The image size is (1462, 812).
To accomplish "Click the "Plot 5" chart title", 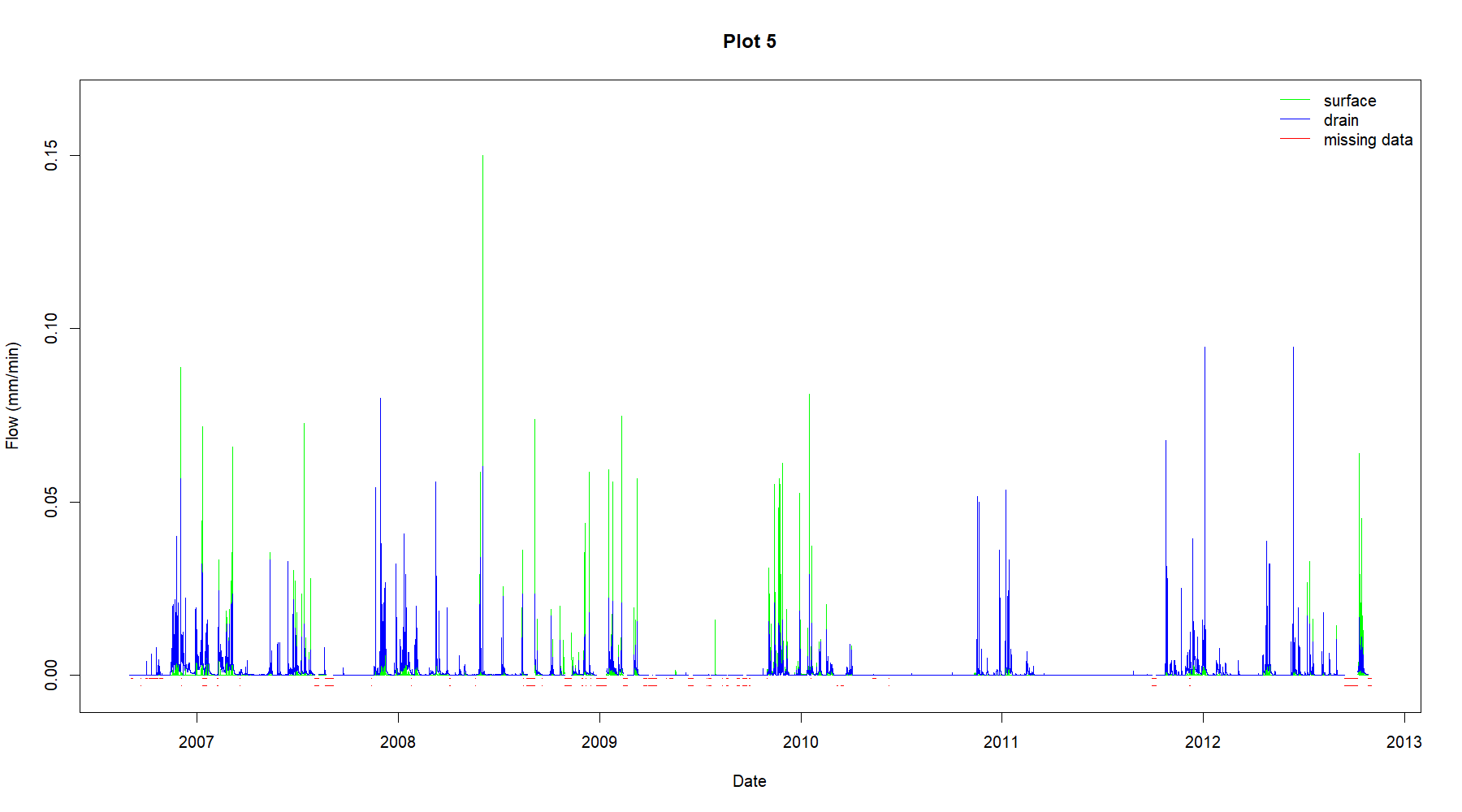I will [x=749, y=41].
